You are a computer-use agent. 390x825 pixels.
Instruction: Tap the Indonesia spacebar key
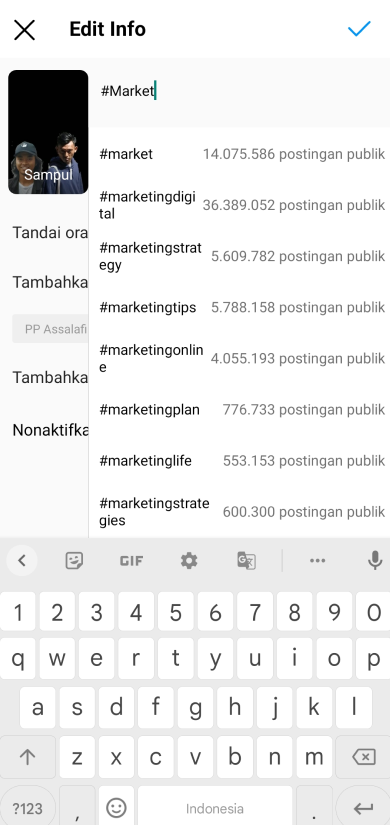[x=215, y=808]
